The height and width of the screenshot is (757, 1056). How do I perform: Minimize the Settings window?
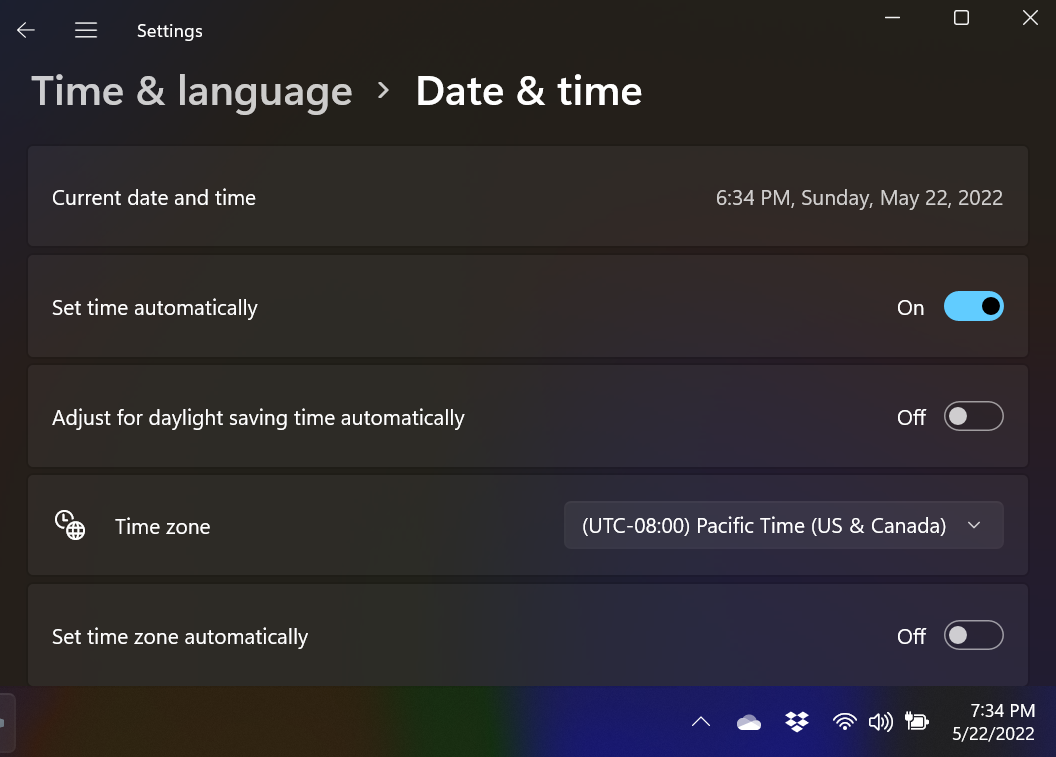[x=892, y=18]
